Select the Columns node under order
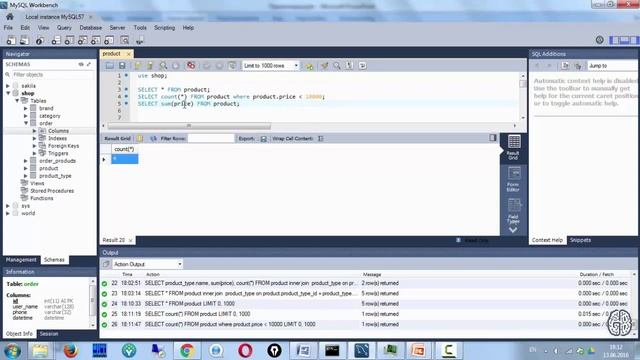Viewport: 640px width, 360px height. pos(58,131)
